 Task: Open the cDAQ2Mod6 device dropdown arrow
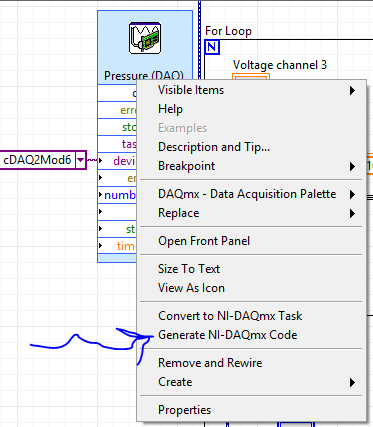80,160
